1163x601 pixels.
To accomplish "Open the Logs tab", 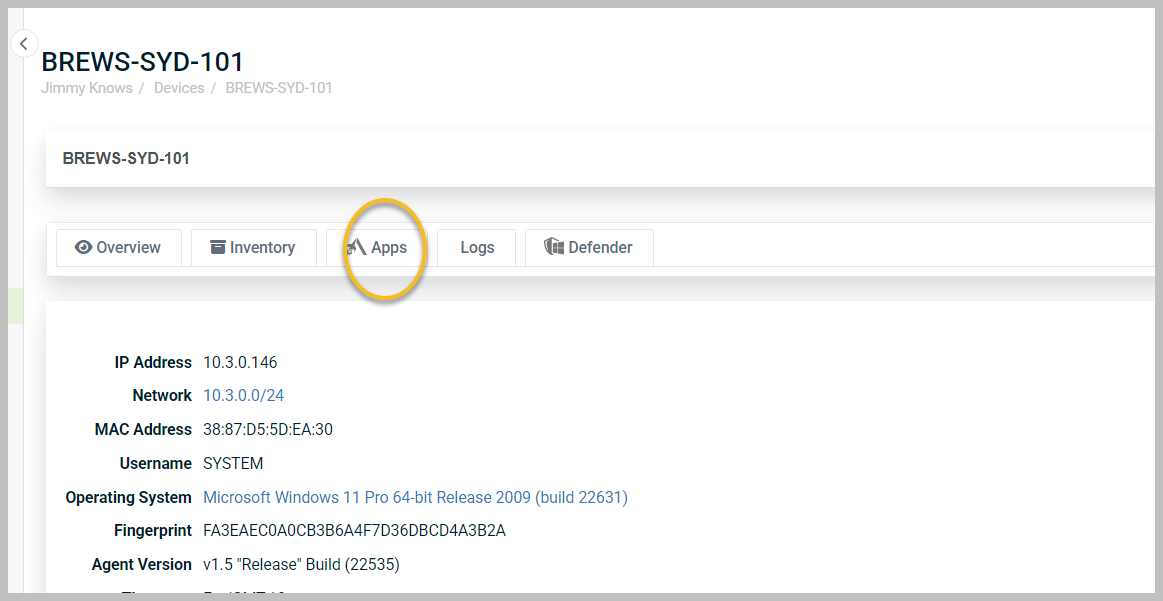I will point(477,248).
